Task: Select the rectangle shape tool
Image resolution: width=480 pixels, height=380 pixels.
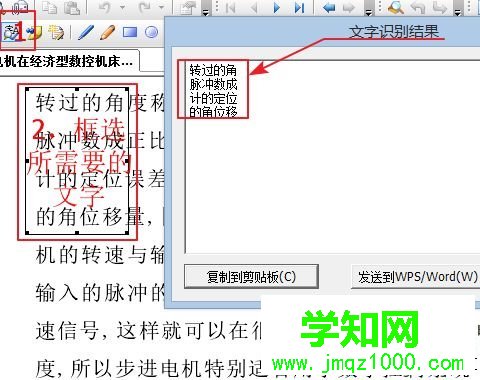Action: click(x=130, y=32)
